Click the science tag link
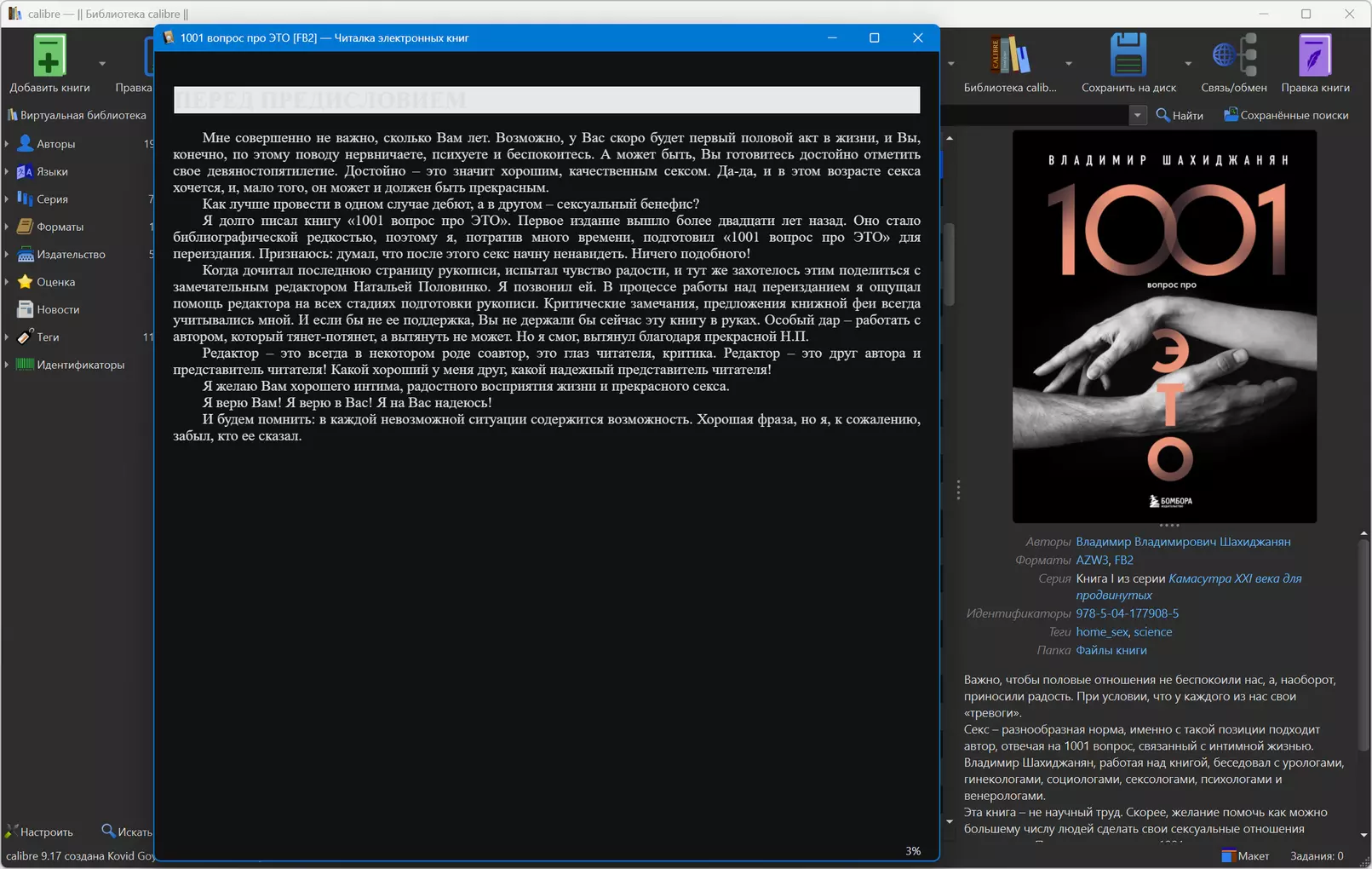The width and height of the screenshot is (1372, 869). 1153,632
